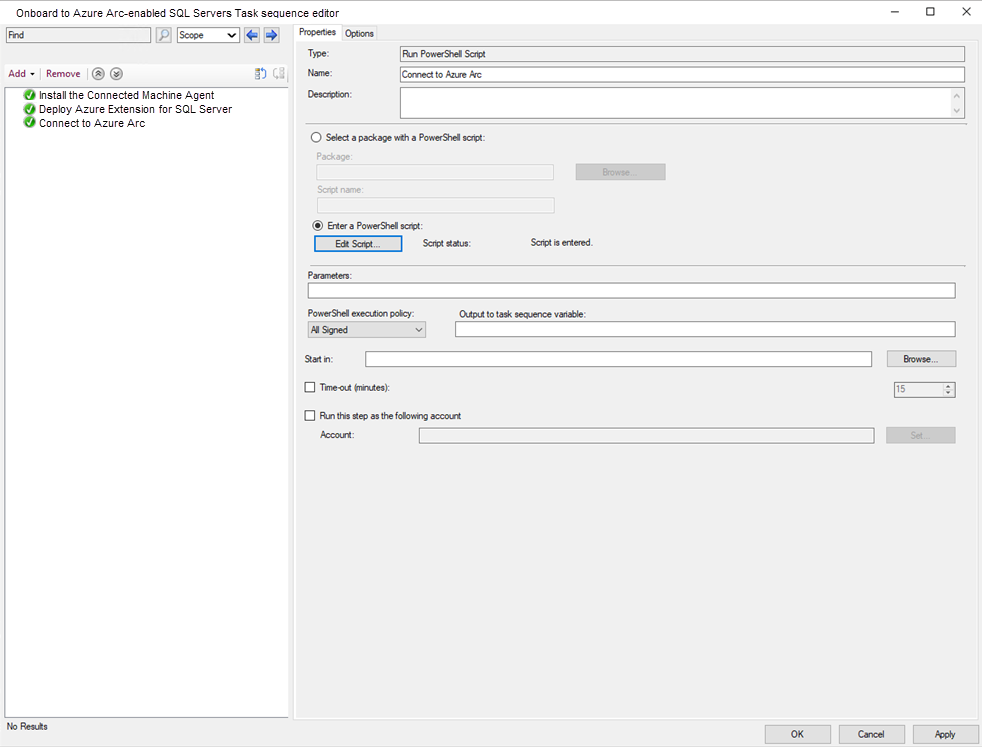Open the Add dropdown menu
The height and width of the screenshot is (747, 982).
21,74
